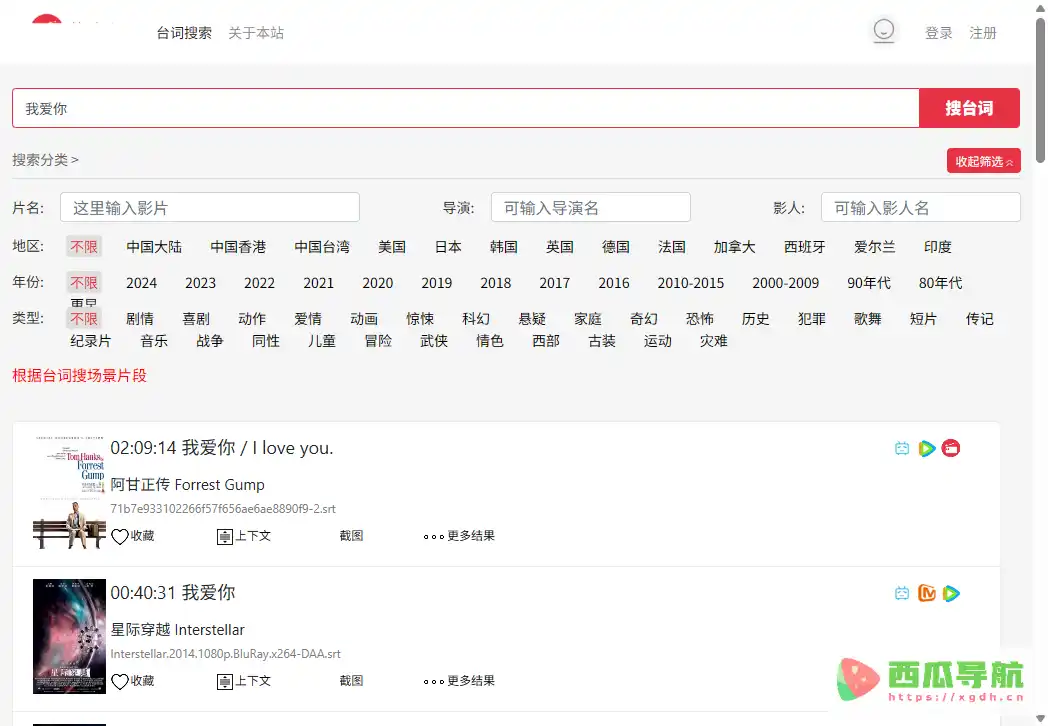
Task: Open Forrest Gump poster thumbnail
Action: click(x=70, y=493)
